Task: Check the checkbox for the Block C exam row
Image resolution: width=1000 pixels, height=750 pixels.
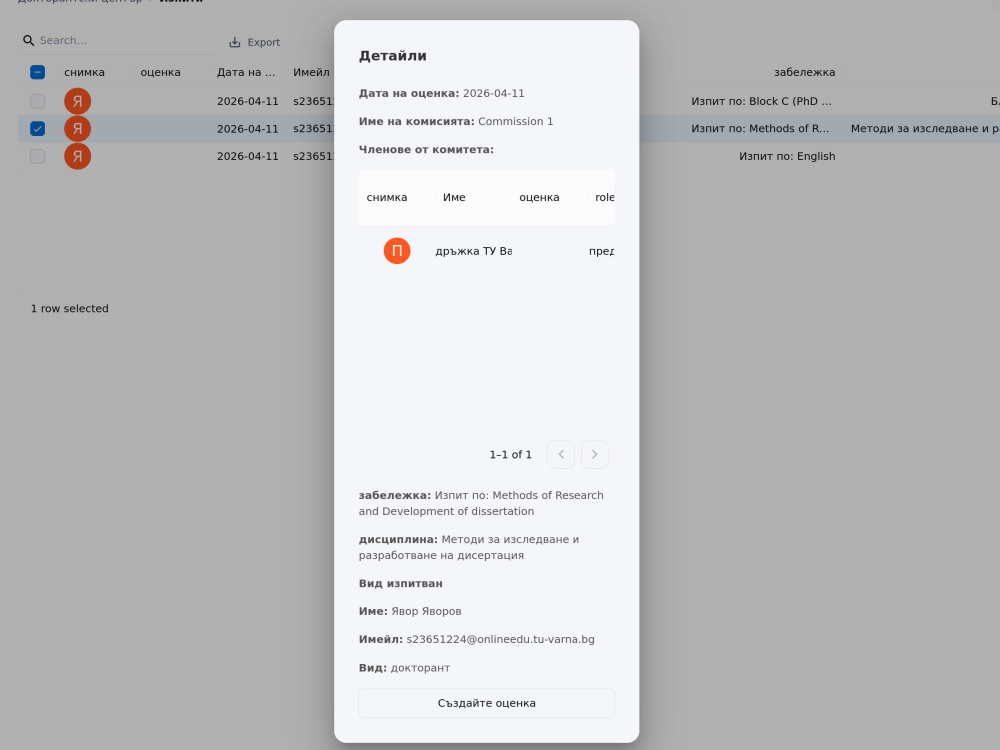Action: click(x=38, y=101)
